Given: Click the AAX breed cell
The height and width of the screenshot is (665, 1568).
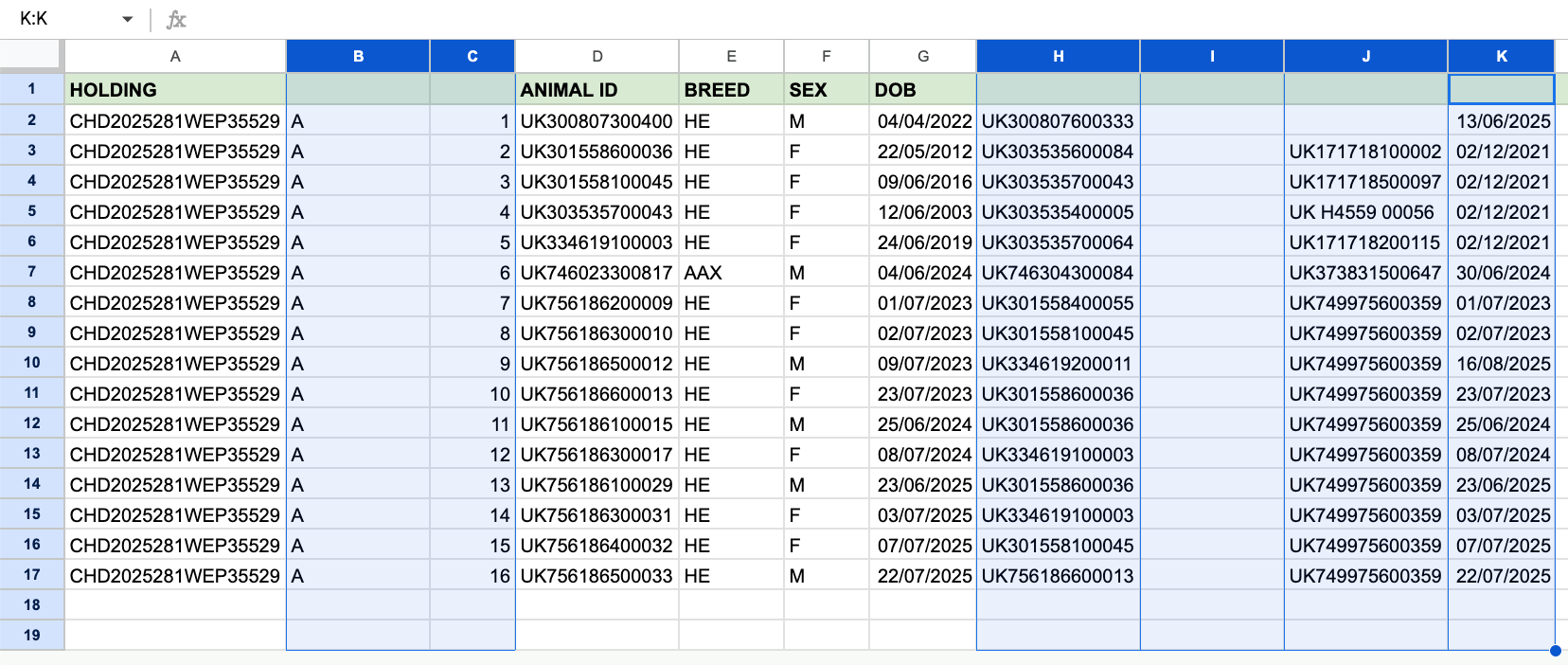Looking at the screenshot, I should [x=732, y=272].
